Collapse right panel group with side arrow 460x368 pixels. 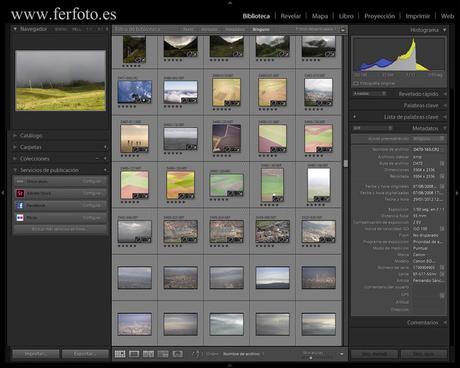457,193
